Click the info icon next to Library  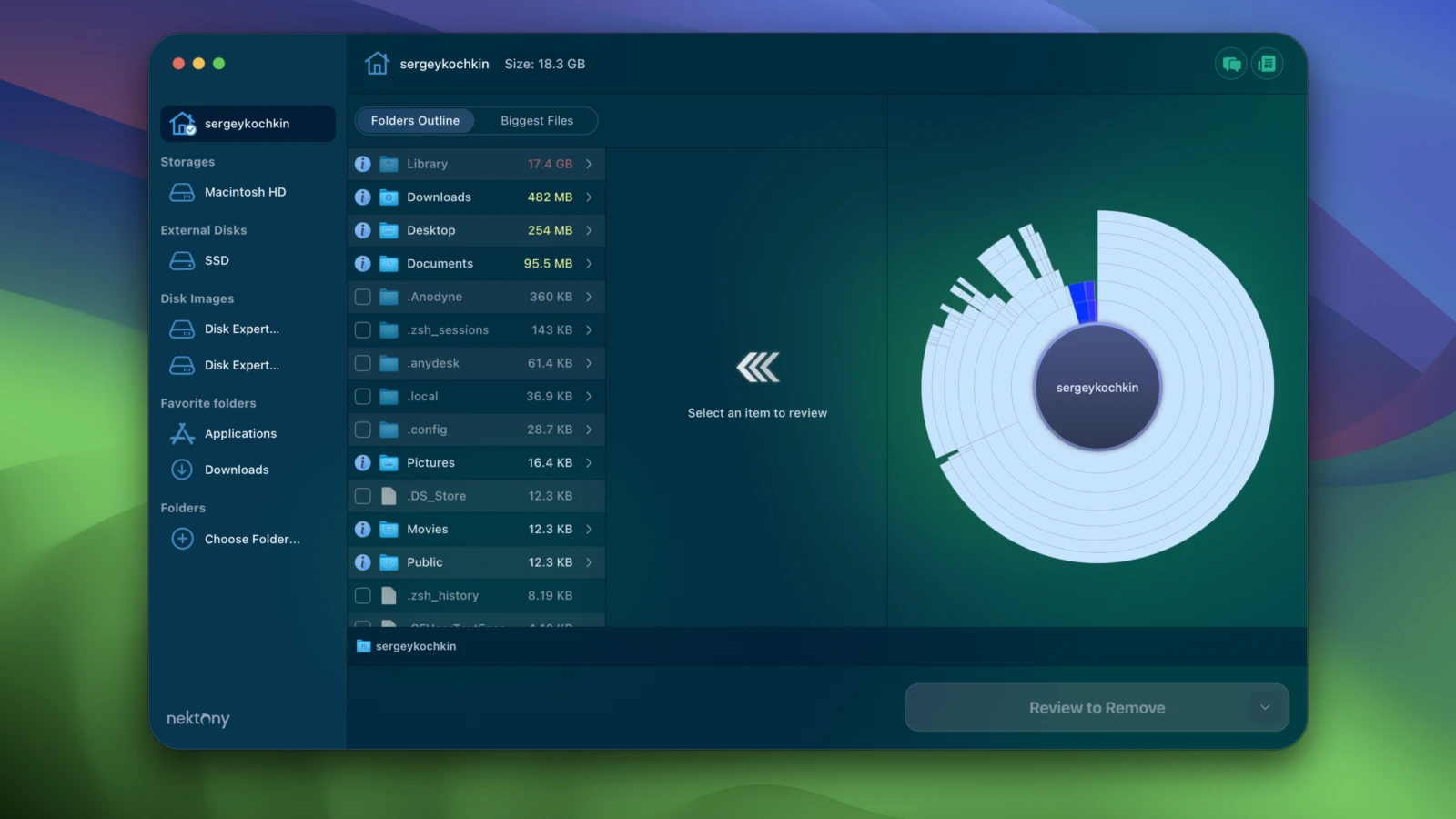(x=362, y=164)
